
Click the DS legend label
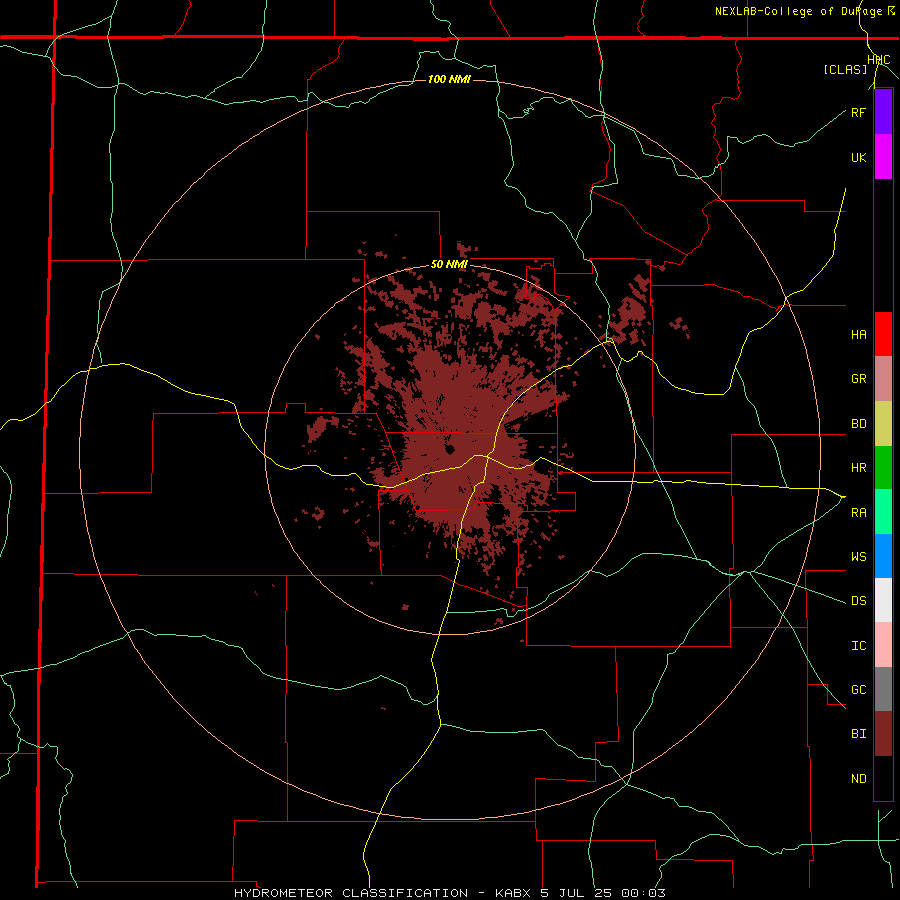click(x=858, y=601)
